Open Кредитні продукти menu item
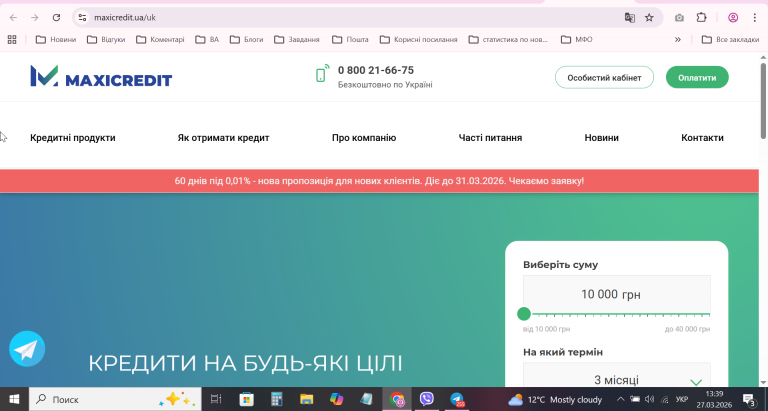Viewport: 768px width, 411px height. [x=73, y=138]
